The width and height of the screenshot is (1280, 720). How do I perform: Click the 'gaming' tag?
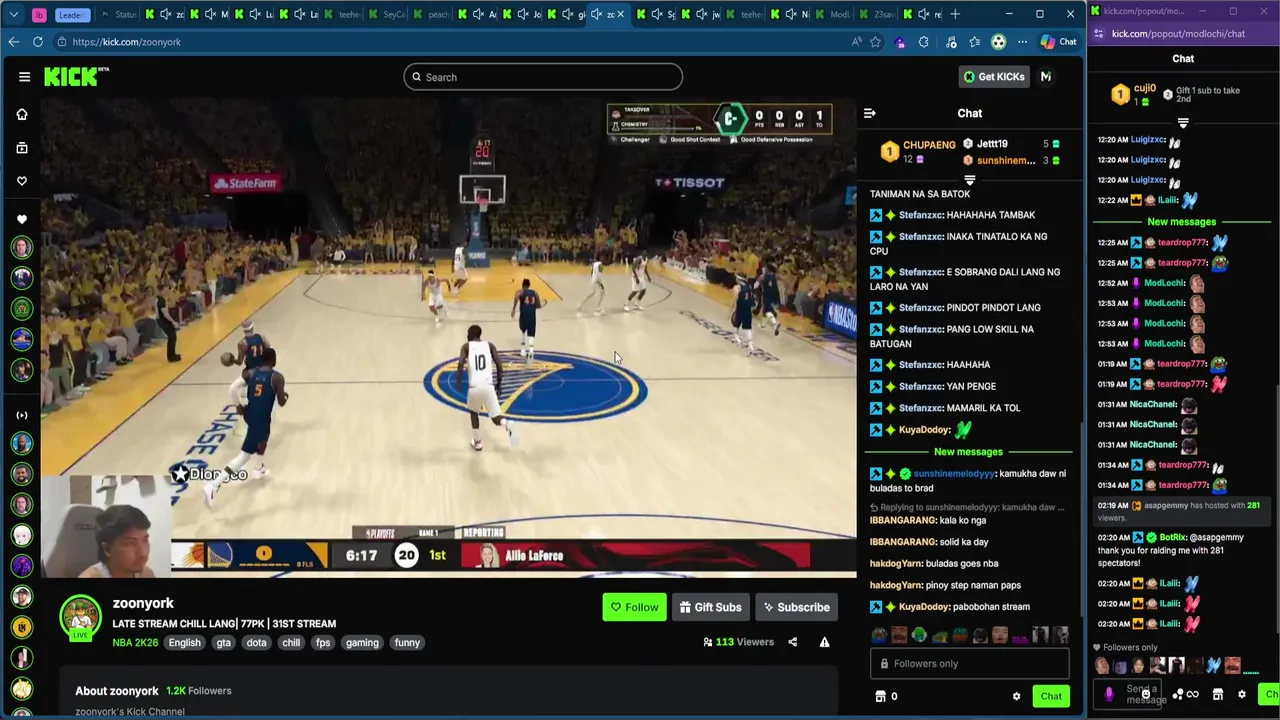(362, 642)
